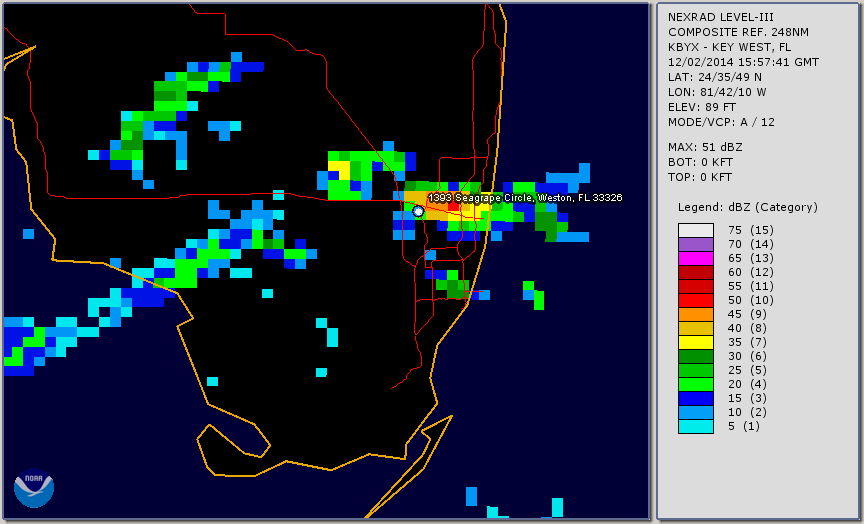
Task: Select the 60 dBZ dark red swatch
Action: pos(695,272)
